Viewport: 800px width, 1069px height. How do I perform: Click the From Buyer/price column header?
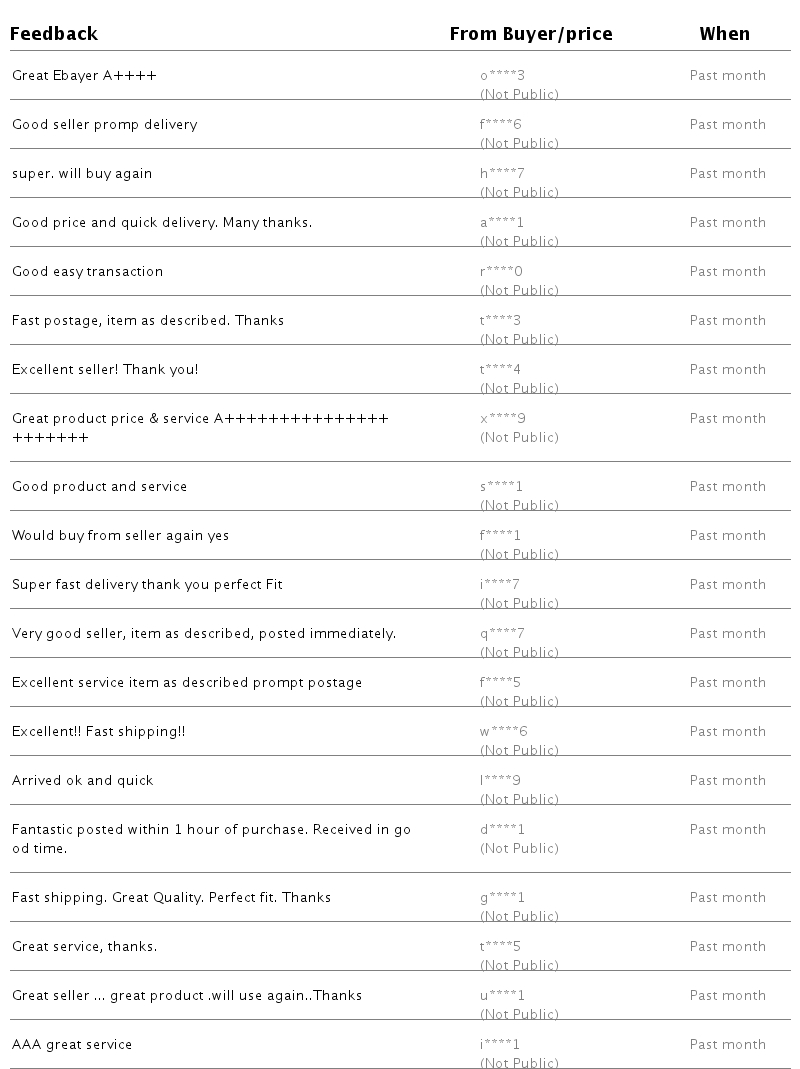tap(531, 33)
